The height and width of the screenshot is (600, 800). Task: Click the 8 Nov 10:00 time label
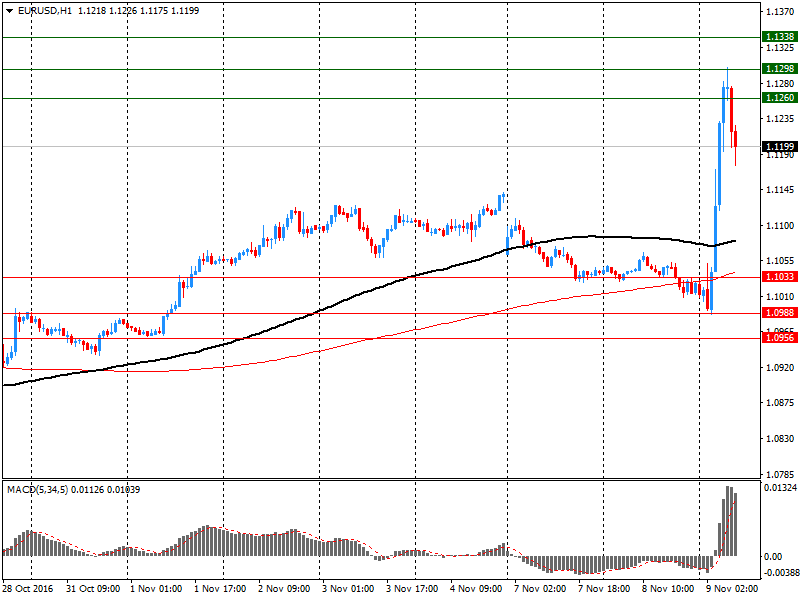click(x=668, y=589)
